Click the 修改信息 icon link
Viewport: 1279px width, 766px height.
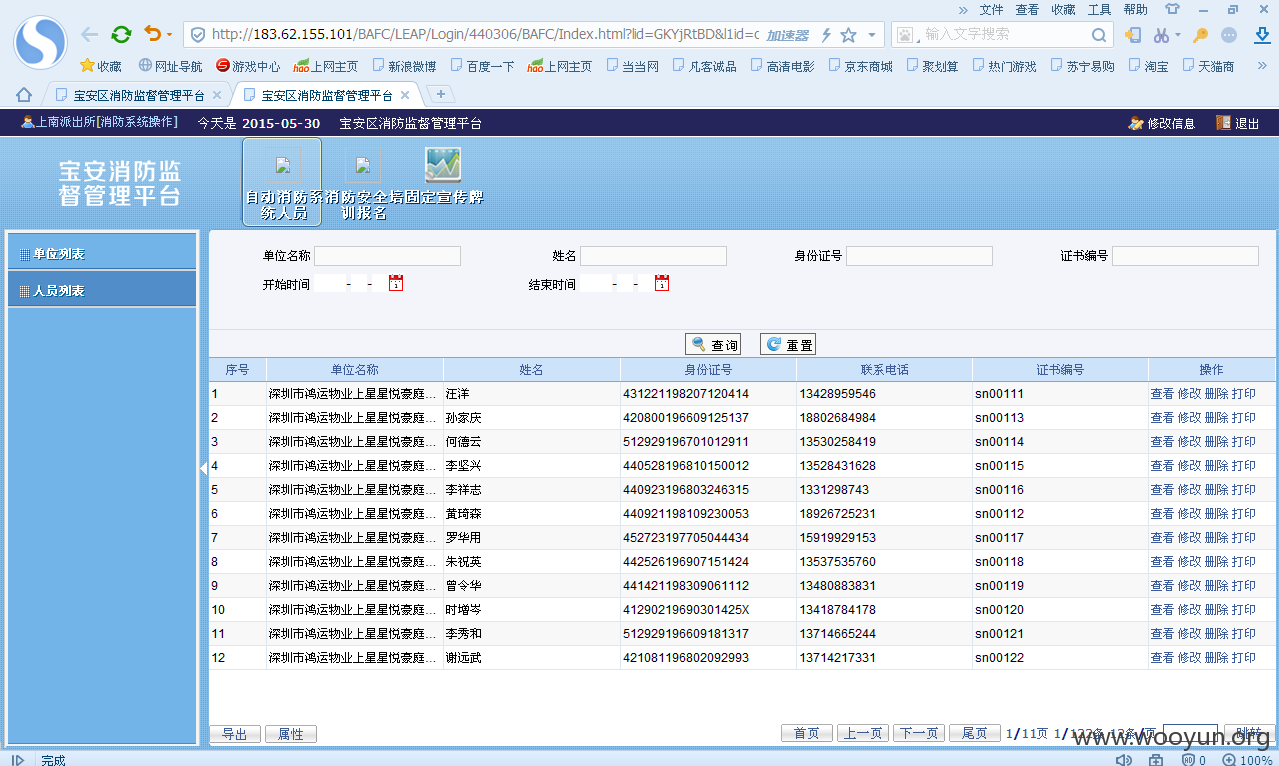[1161, 123]
